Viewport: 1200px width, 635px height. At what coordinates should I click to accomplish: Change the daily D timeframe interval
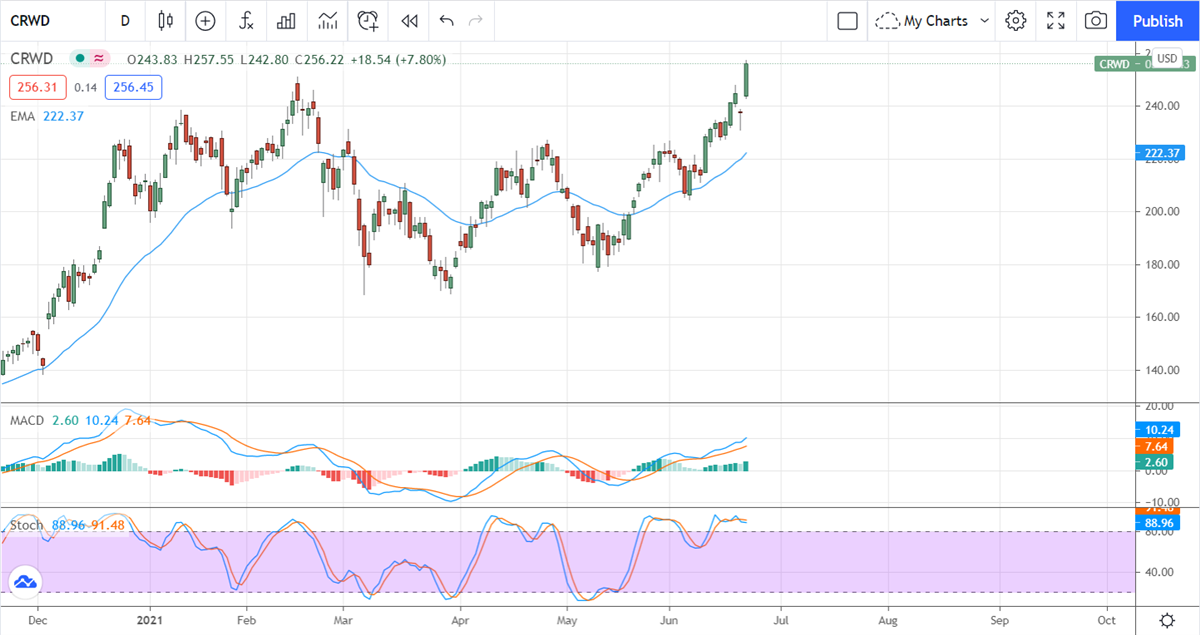pos(124,21)
